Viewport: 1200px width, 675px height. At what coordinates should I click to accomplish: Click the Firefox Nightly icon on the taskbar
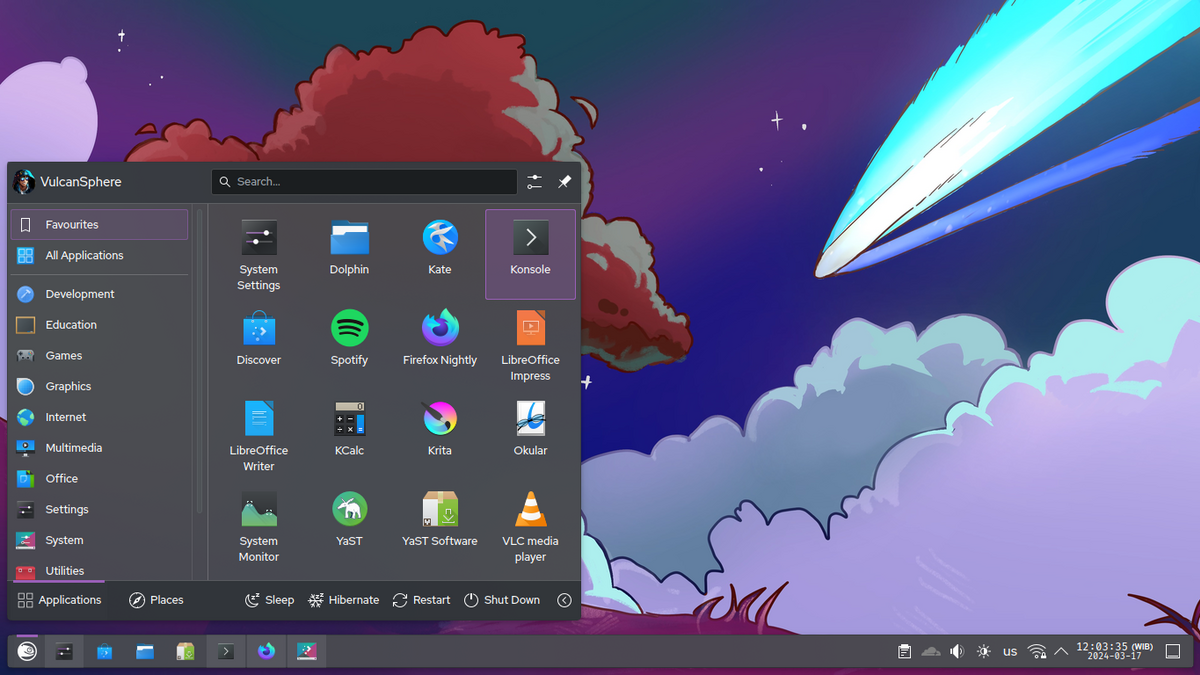point(266,651)
